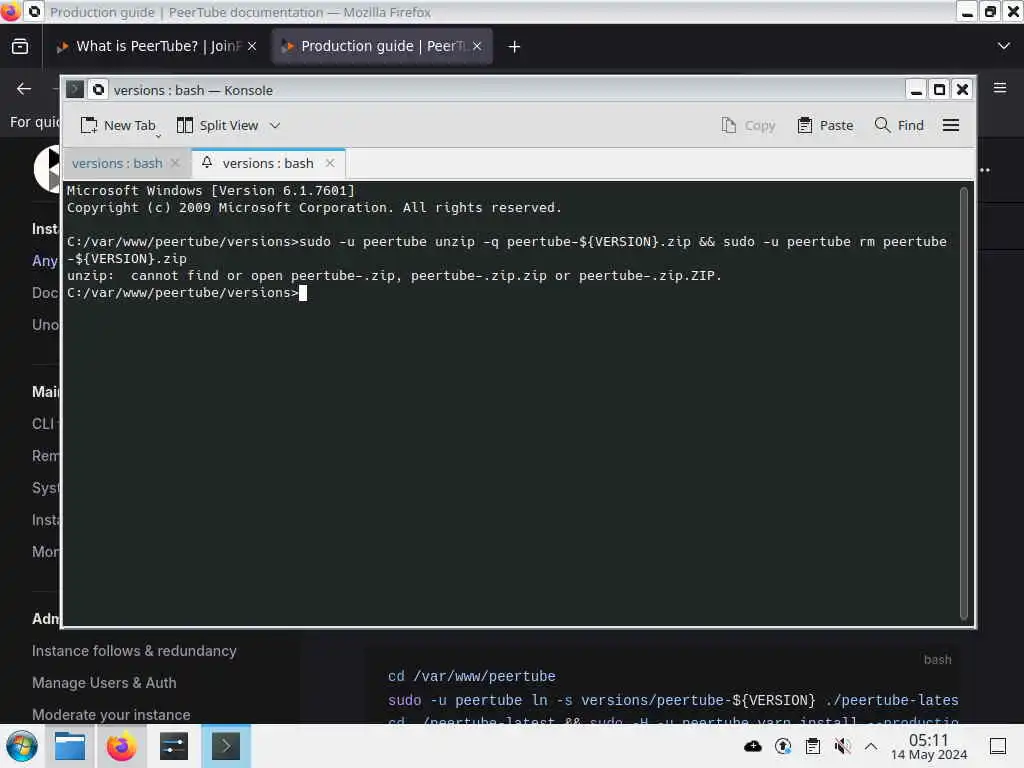Image resolution: width=1024 pixels, height=768 pixels.
Task: Select the active versions : bash tab with bell
Action: click(268, 163)
